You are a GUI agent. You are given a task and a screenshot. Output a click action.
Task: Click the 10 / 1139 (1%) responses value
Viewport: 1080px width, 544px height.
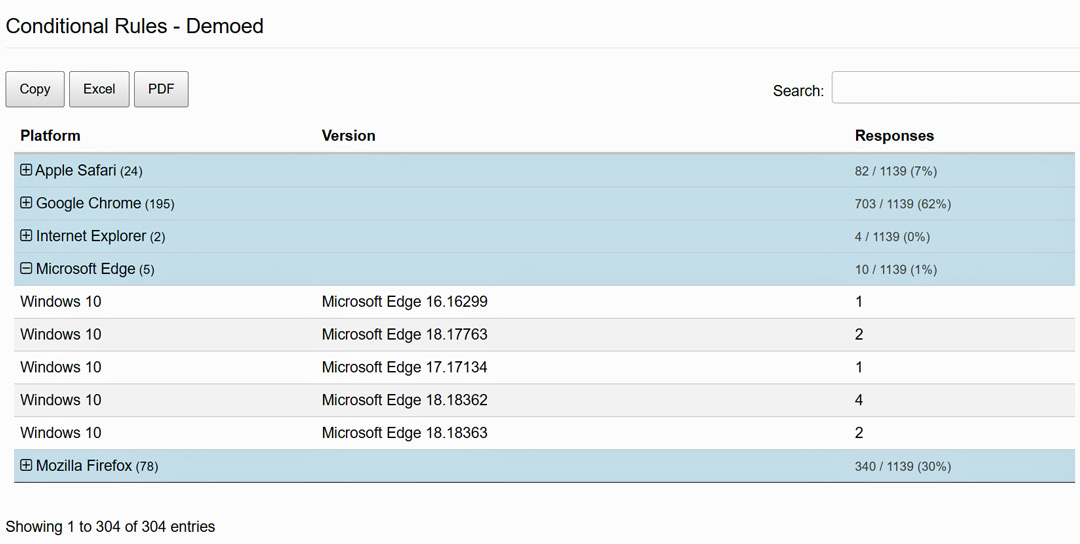(x=895, y=270)
